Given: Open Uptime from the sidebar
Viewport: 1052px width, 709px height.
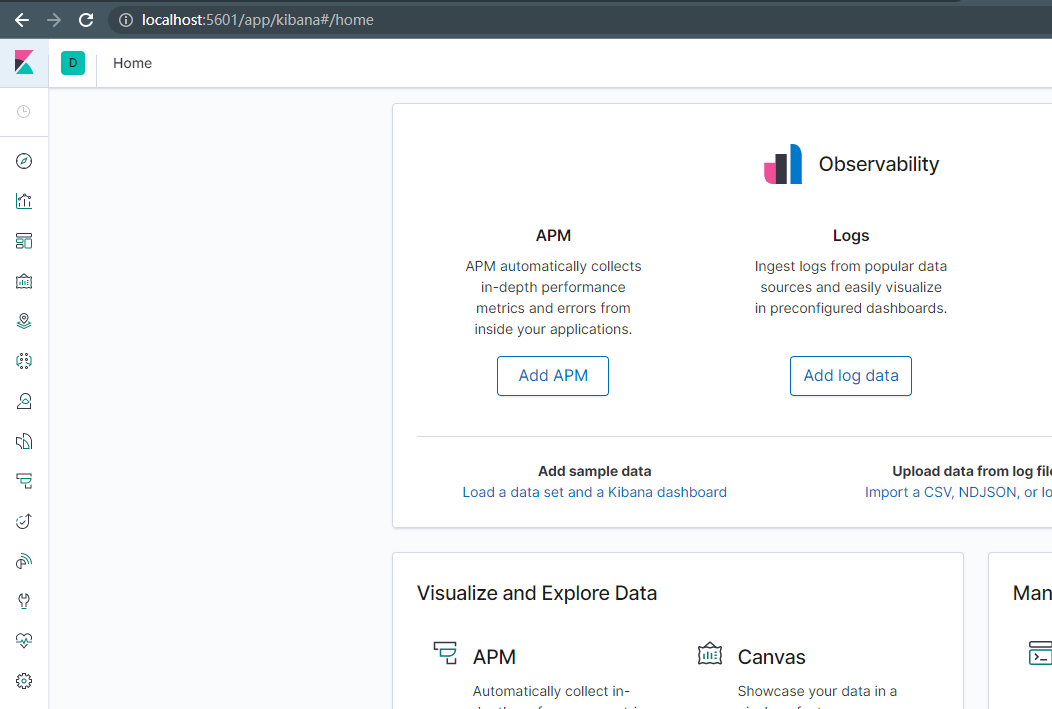Looking at the screenshot, I should coord(24,521).
